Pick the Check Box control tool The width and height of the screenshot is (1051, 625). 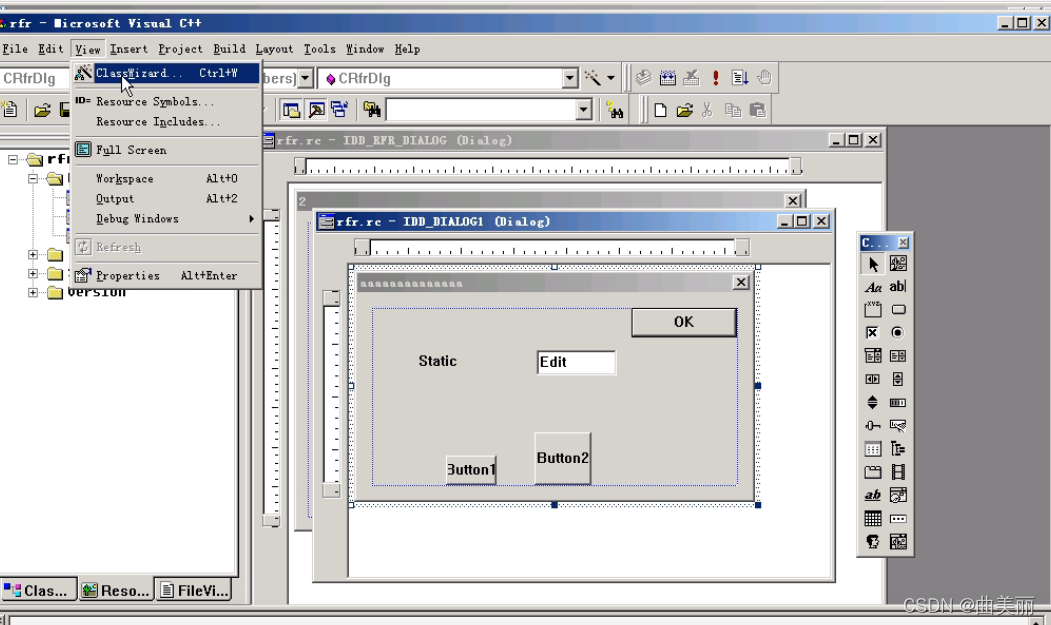(x=873, y=333)
